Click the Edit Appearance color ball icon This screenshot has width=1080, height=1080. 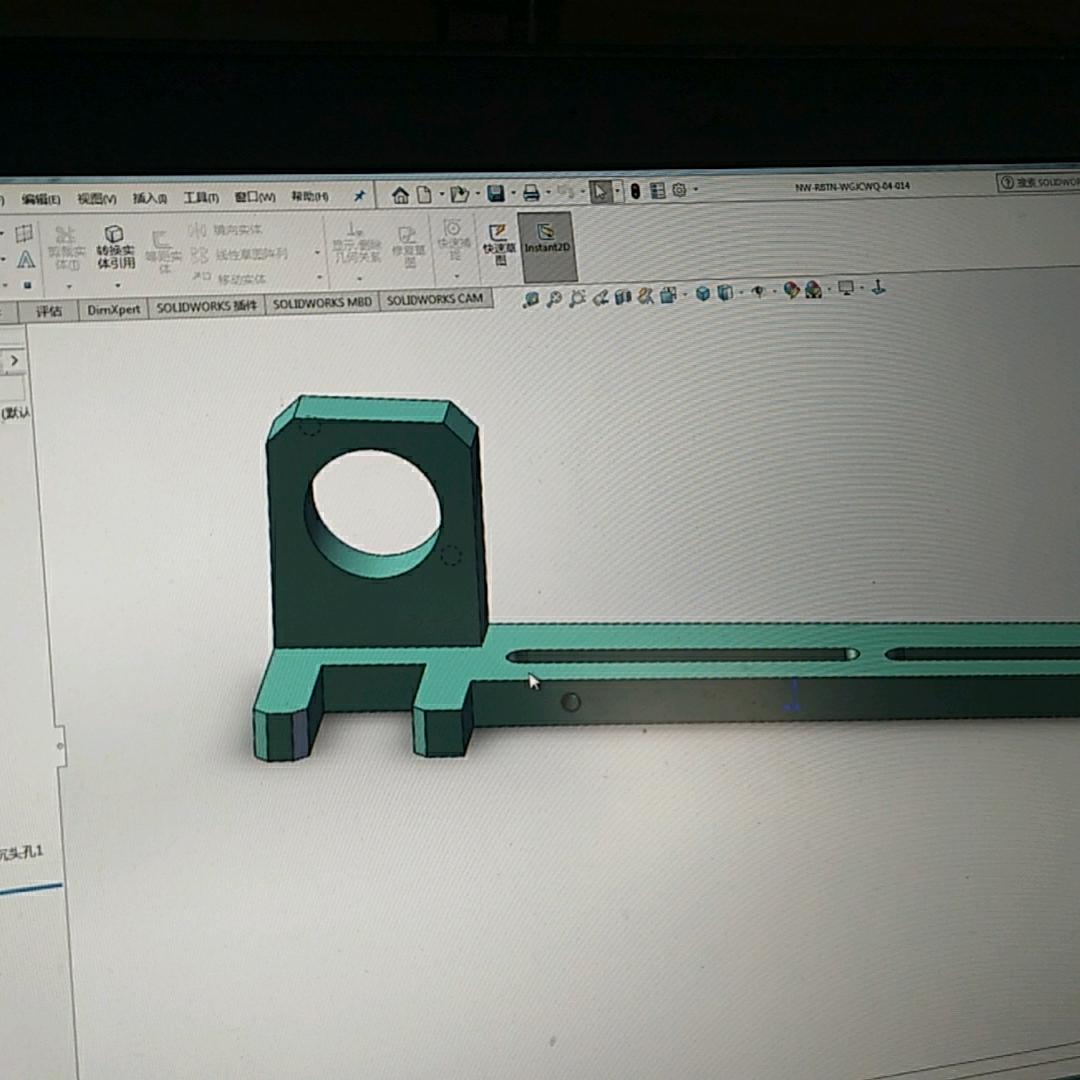click(x=792, y=290)
